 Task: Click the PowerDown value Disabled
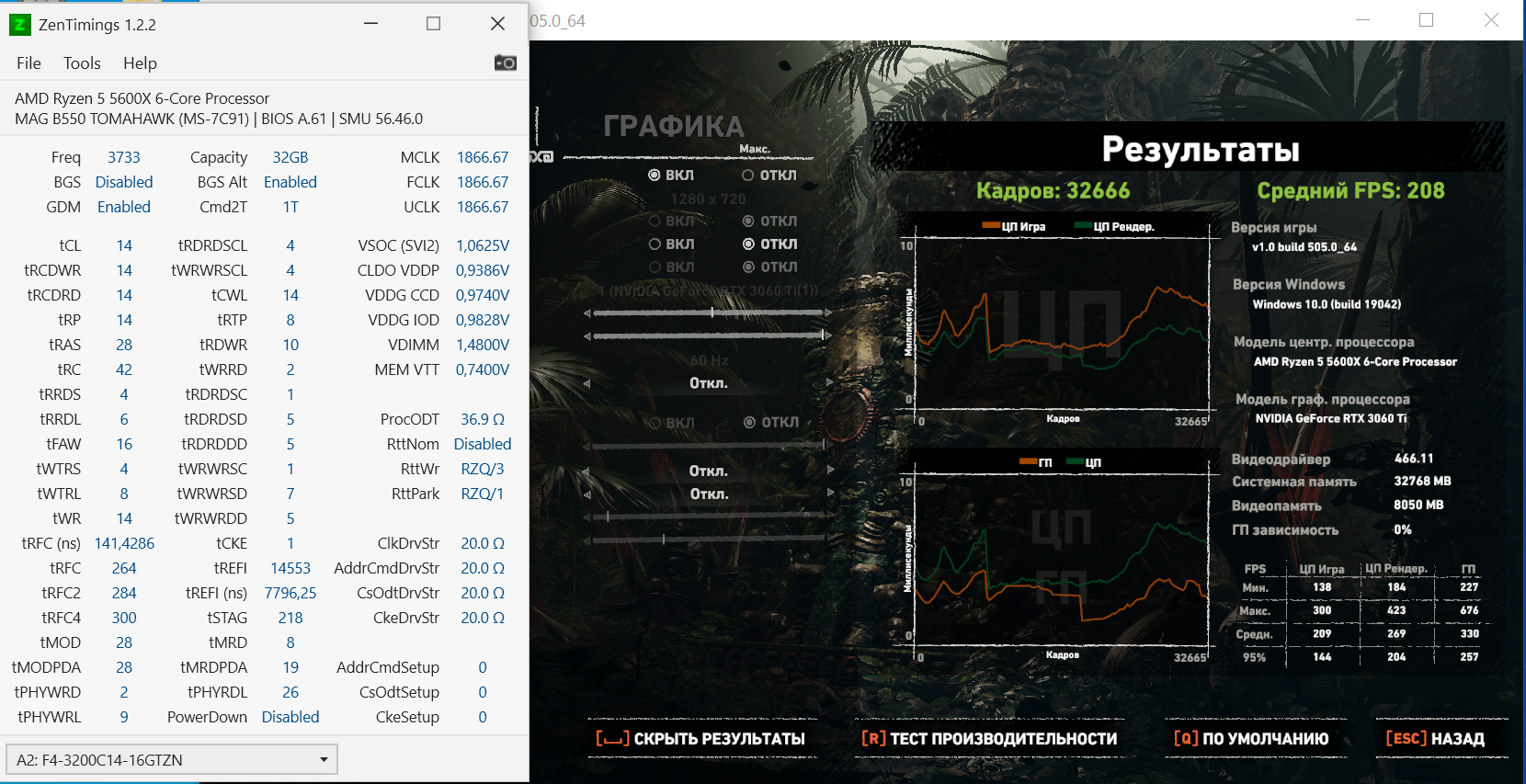[290, 717]
